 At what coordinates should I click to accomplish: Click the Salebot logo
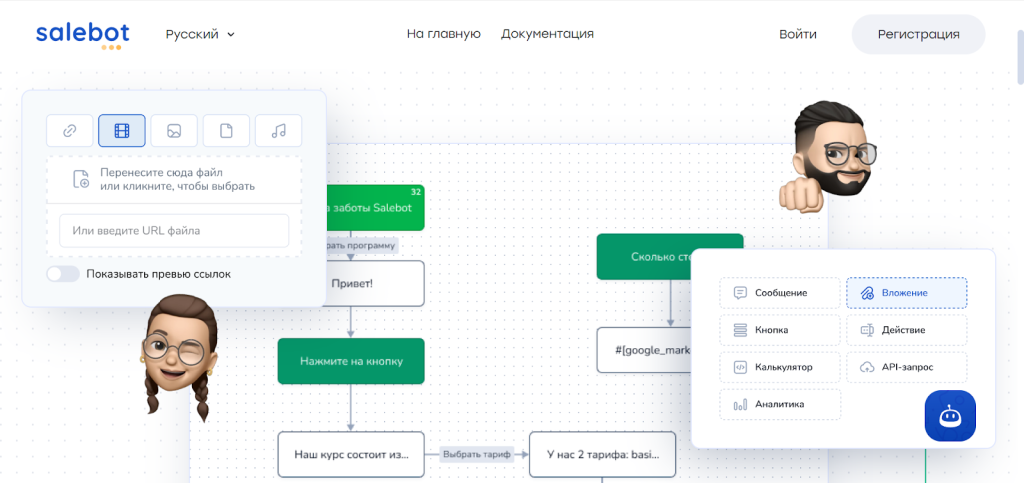click(x=79, y=34)
